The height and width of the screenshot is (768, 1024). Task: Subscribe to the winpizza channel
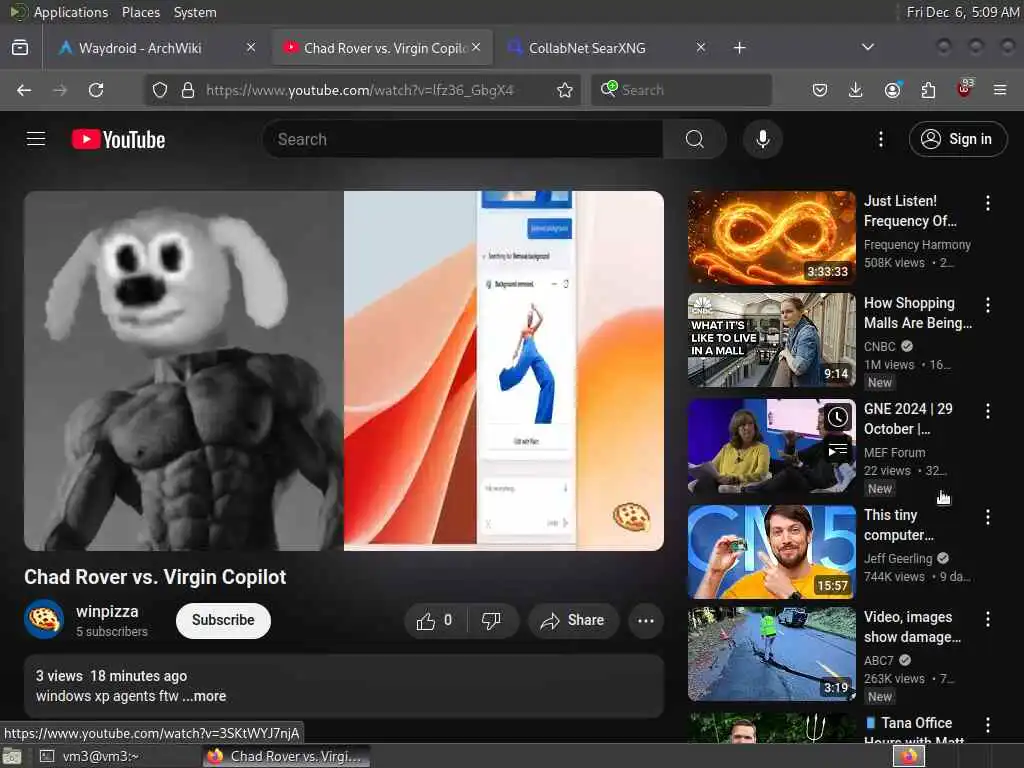coord(223,620)
